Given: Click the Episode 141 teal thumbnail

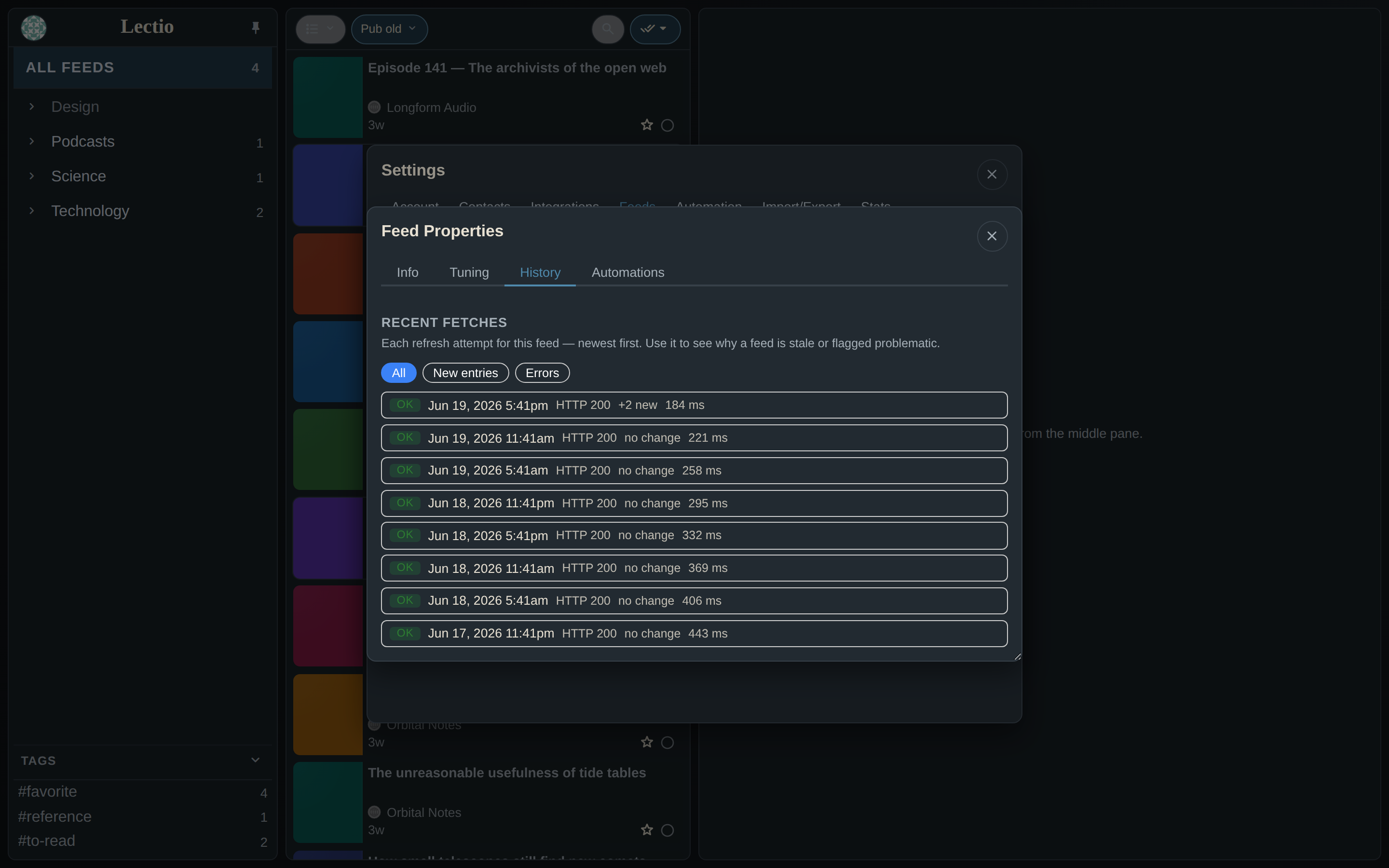Looking at the screenshot, I should coord(328,97).
